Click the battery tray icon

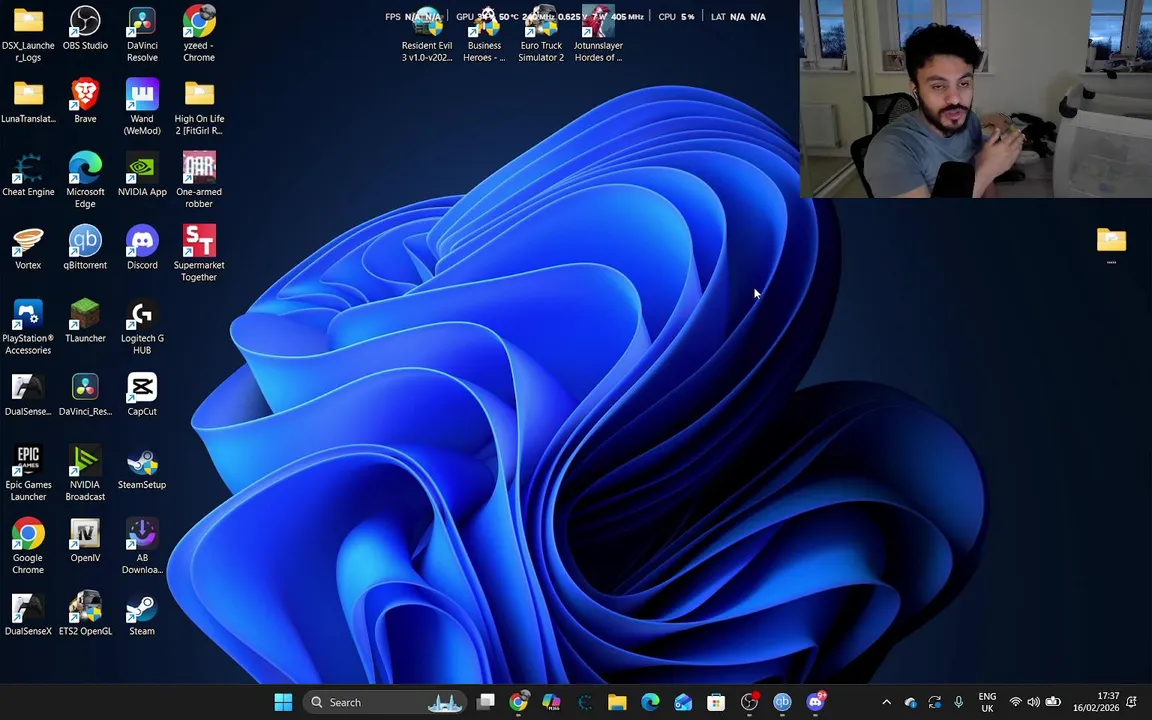1053,702
